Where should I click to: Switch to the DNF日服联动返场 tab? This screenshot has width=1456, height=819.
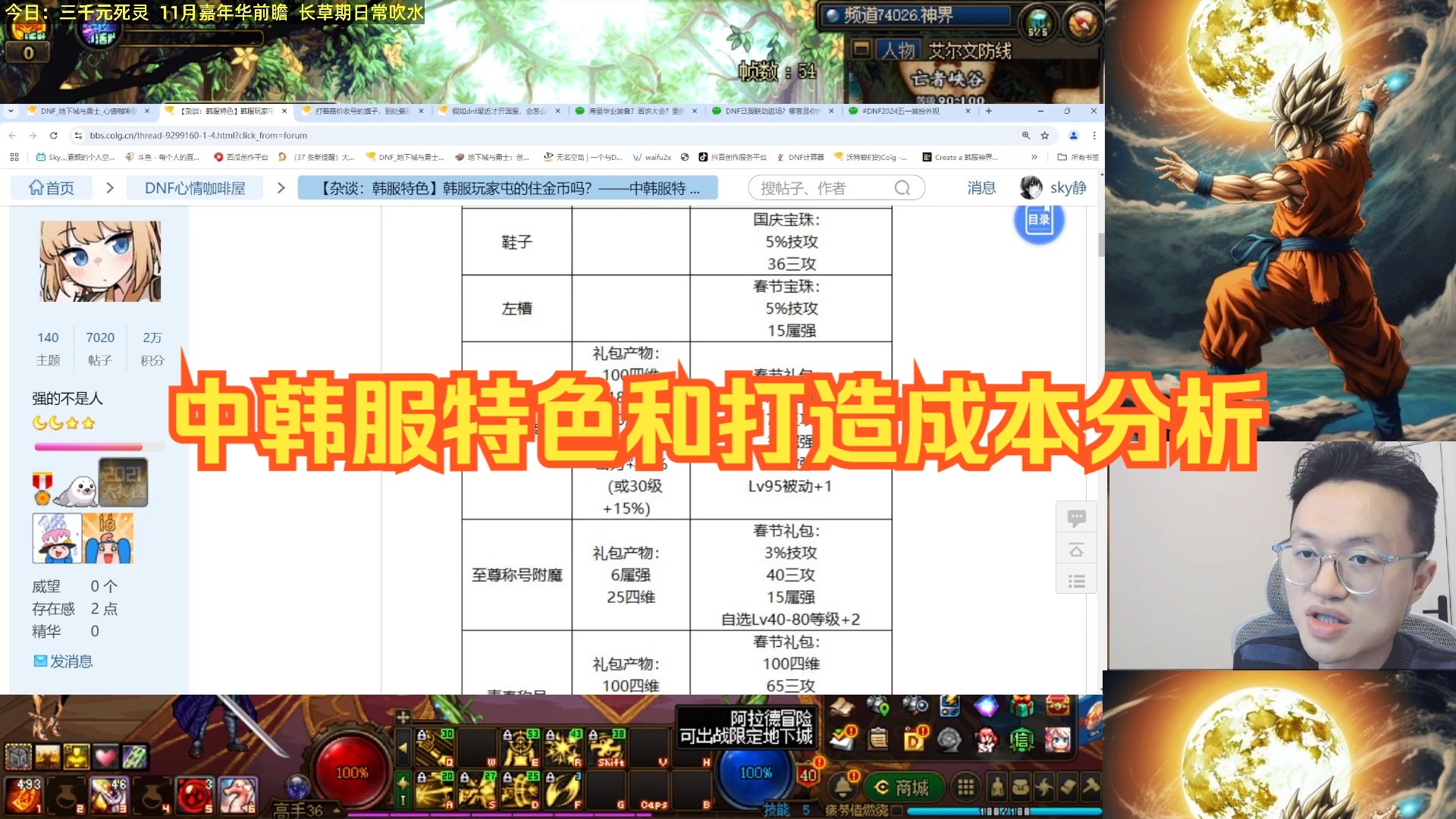click(773, 111)
